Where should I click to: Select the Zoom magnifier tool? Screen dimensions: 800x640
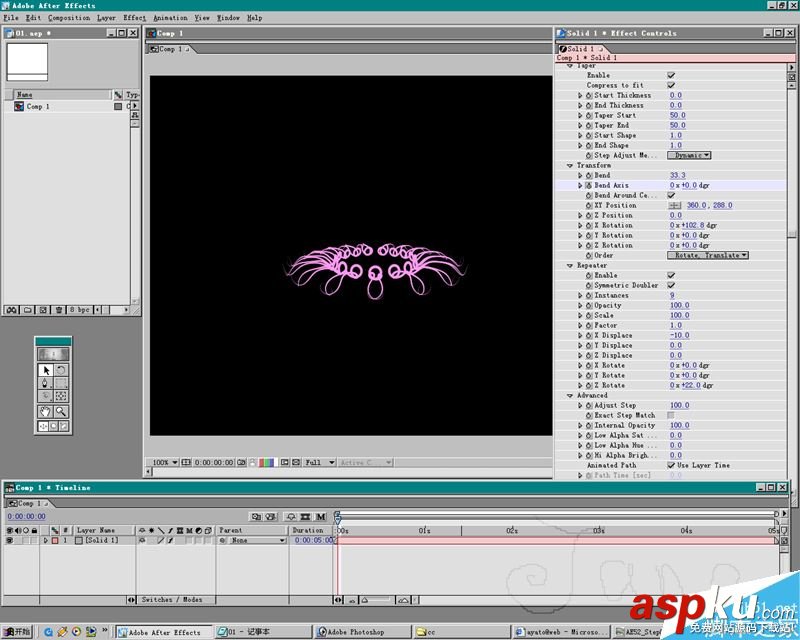[61, 410]
